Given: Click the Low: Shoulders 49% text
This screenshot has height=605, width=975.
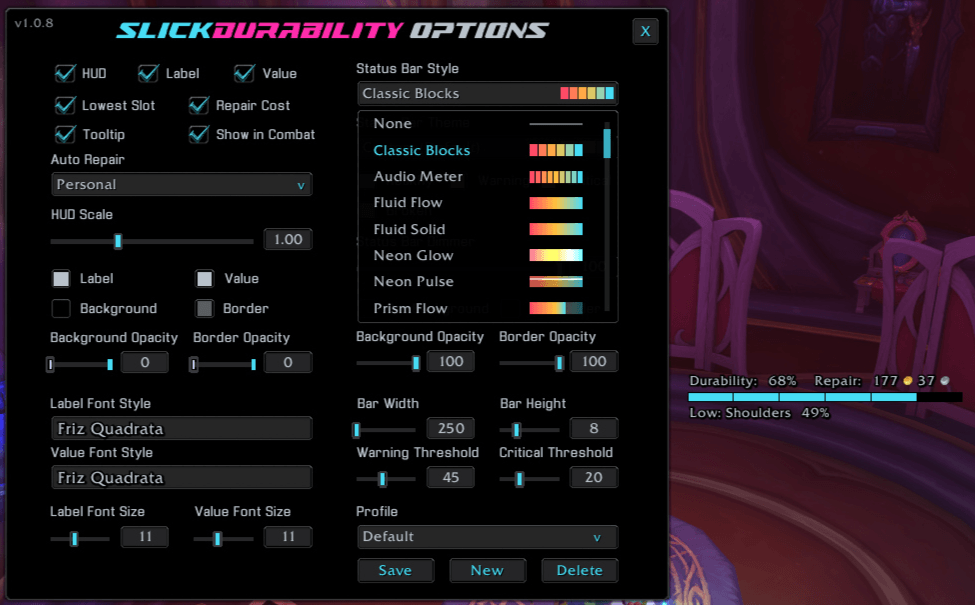Looking at the screenshot, I should click(759, 413).
